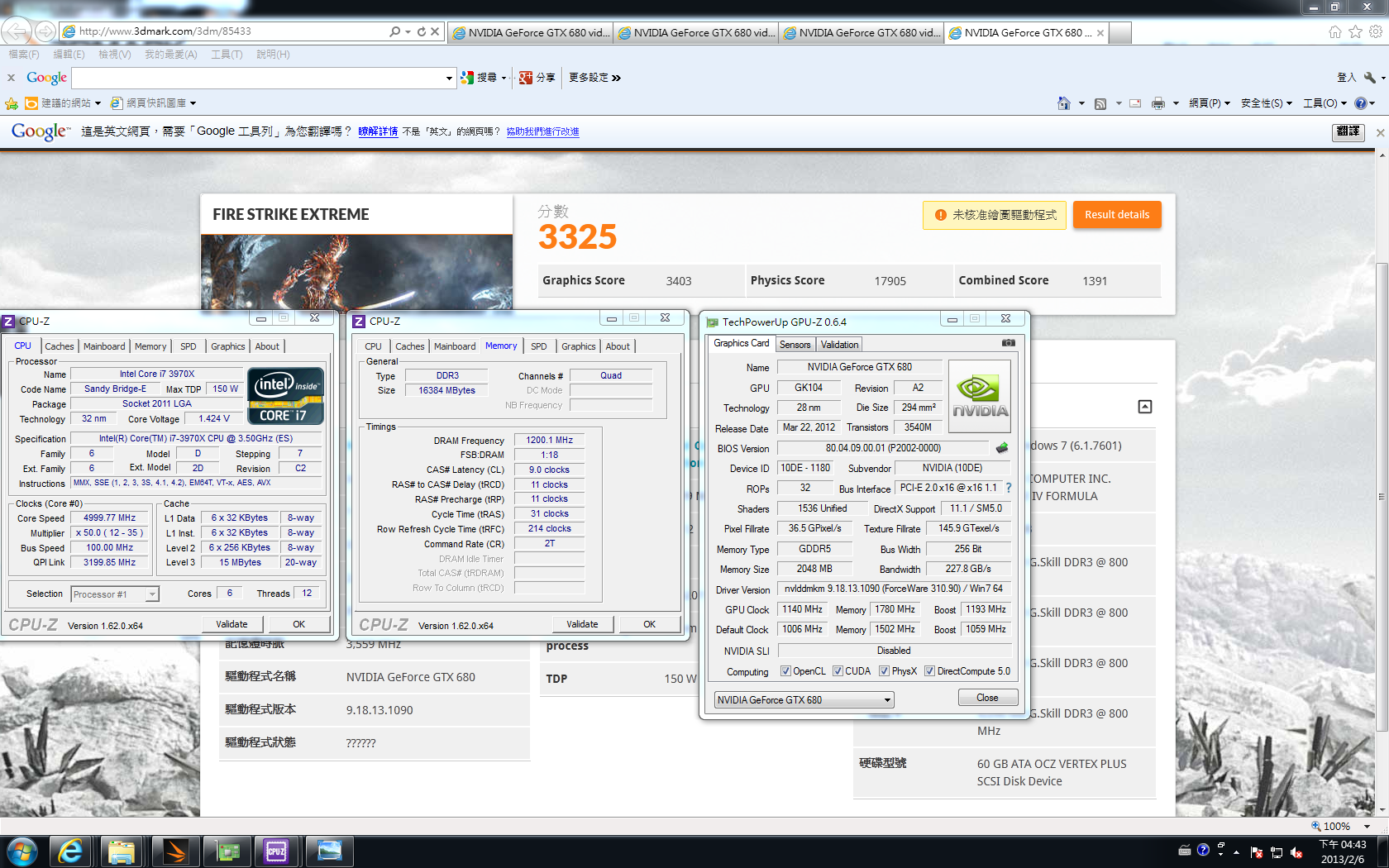This screenshot has width=1389, height=868.
Task: Open the safety menu dropdown in command bar
Action: click(1266, 103)
